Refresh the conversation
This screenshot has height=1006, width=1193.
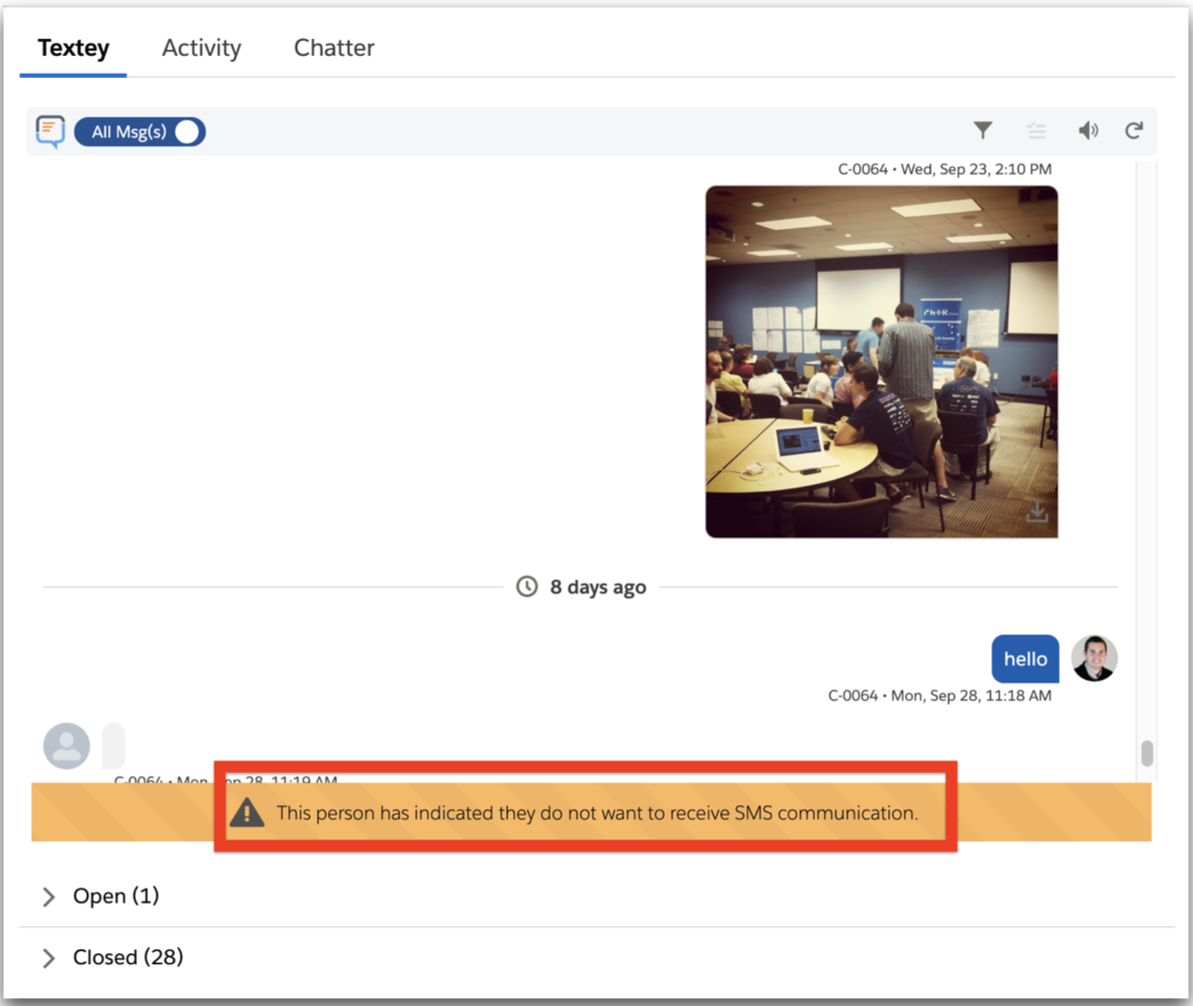coord(1134,131)
